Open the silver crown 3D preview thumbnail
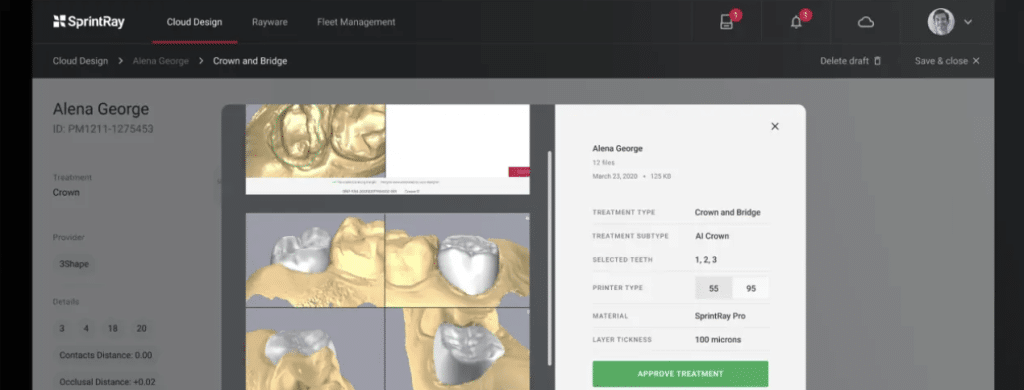 (x=388, y=301)
